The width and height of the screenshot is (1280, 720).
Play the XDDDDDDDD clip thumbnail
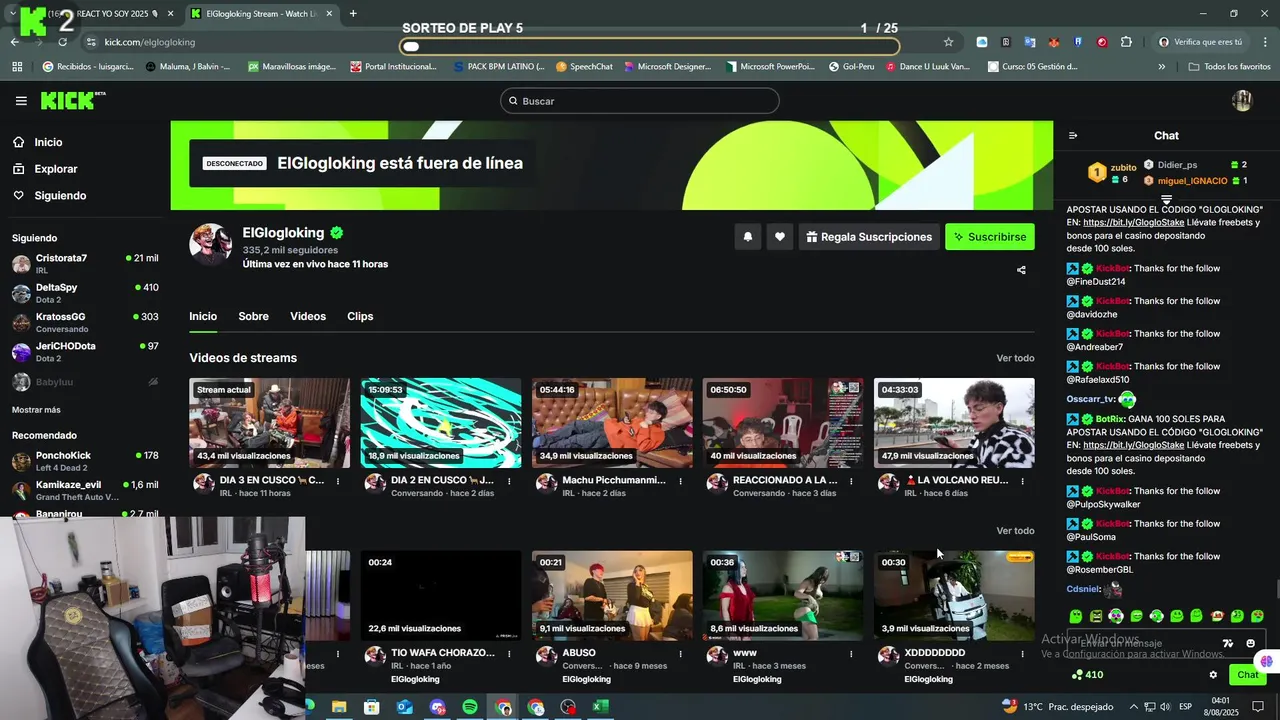[x=954, y=596]
